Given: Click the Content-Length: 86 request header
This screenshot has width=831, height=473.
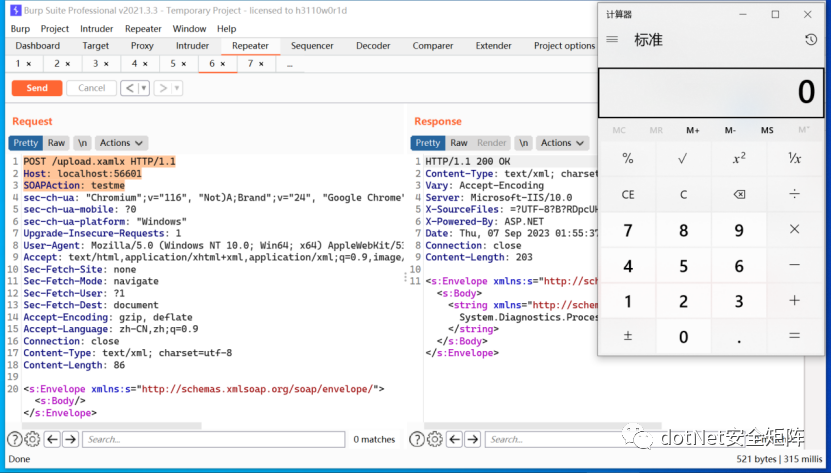Looking at the screenshot, I should [74, 365].
